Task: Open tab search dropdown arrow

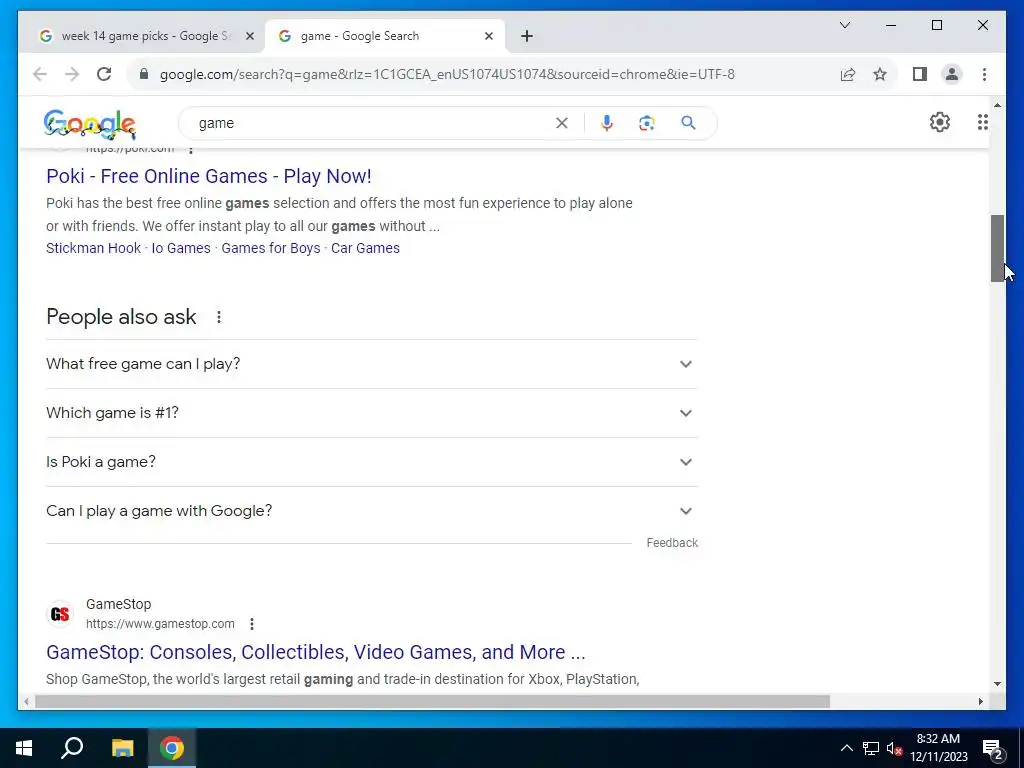Action: pyautogui.click(x=844, y=25)
